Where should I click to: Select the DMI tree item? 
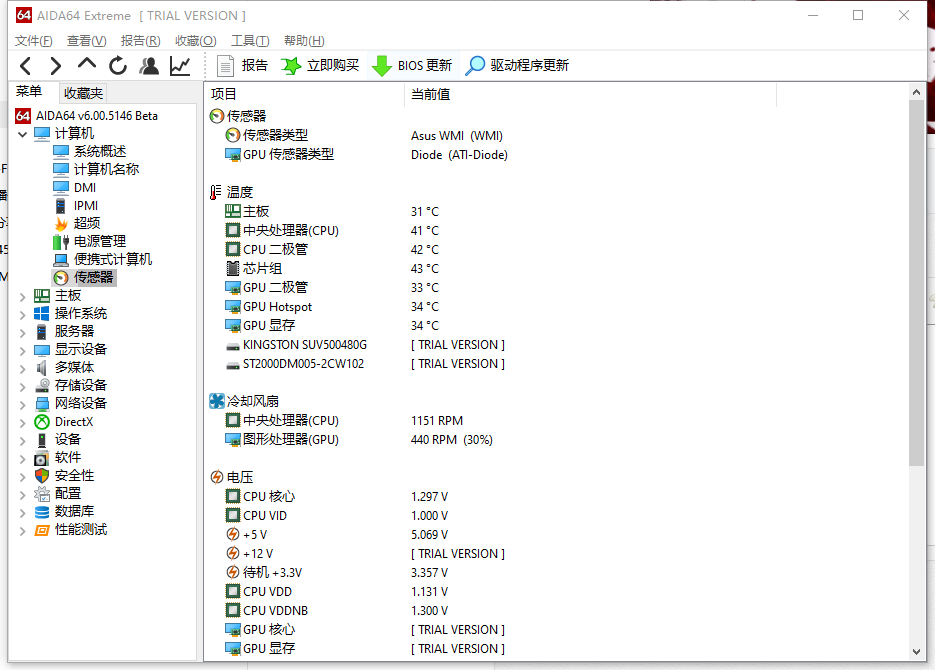click(75, 187)
